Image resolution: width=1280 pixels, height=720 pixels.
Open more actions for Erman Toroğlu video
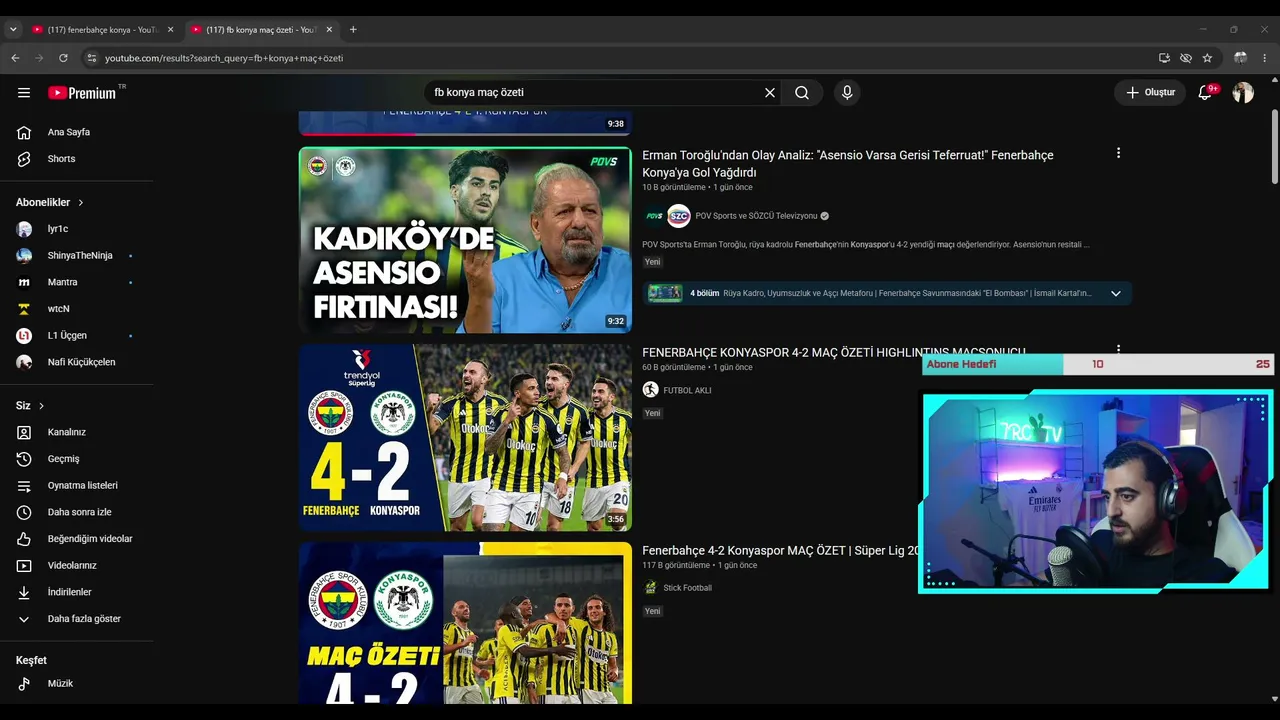tap(1118, 153)
